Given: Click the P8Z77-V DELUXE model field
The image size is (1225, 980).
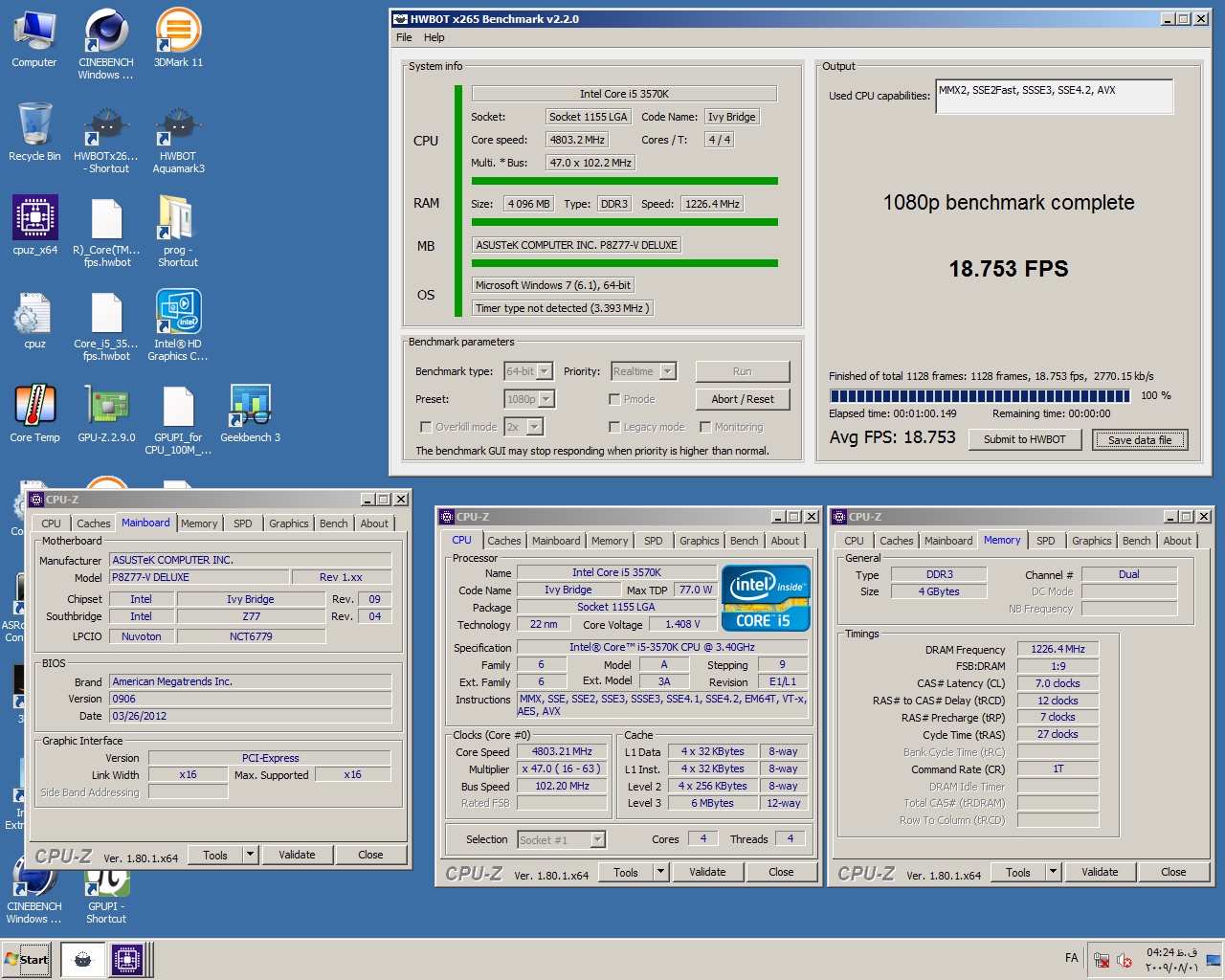Looking at the screenshot, I should pos(199,577).
